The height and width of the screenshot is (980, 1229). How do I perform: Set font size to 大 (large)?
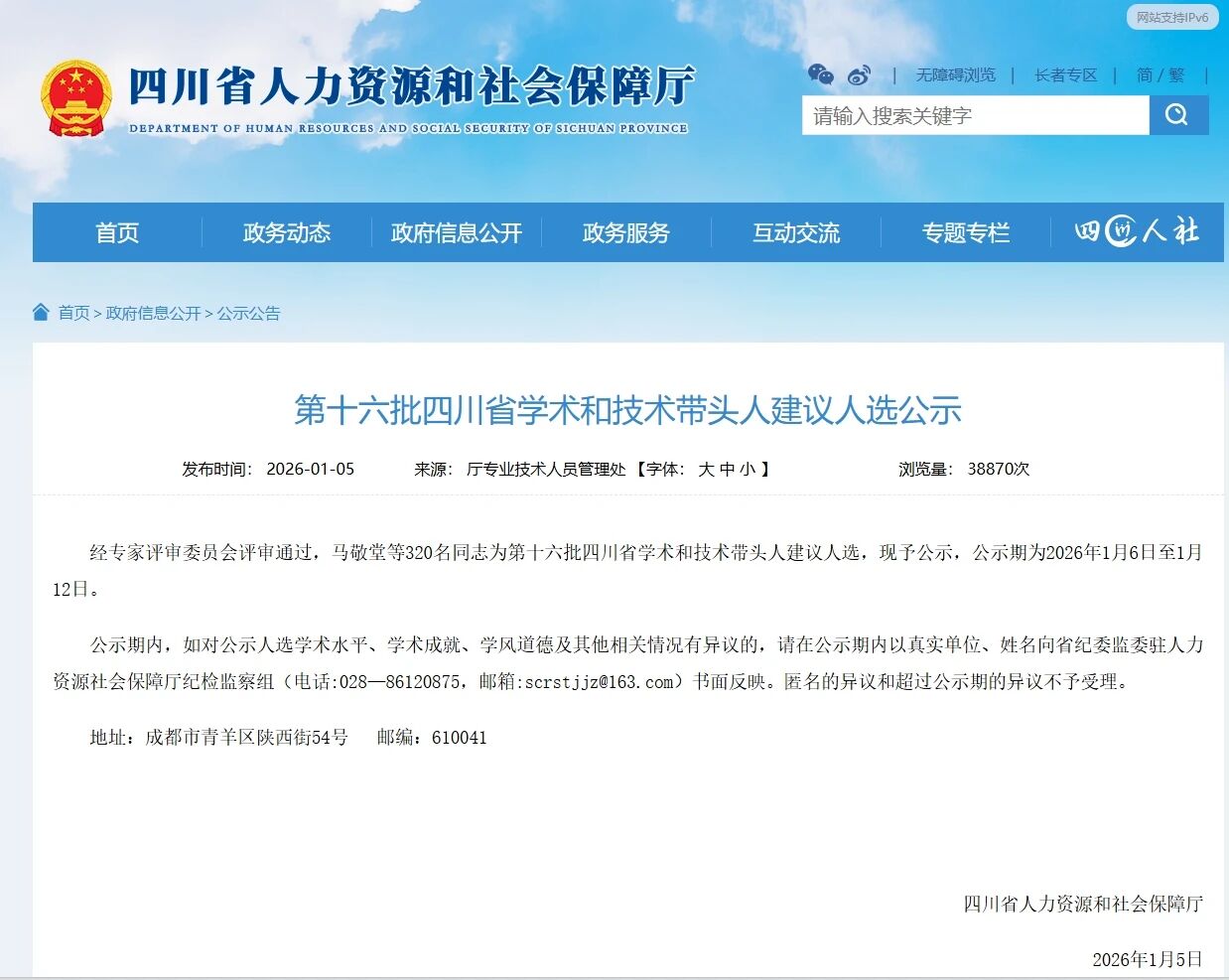[706, 469]
